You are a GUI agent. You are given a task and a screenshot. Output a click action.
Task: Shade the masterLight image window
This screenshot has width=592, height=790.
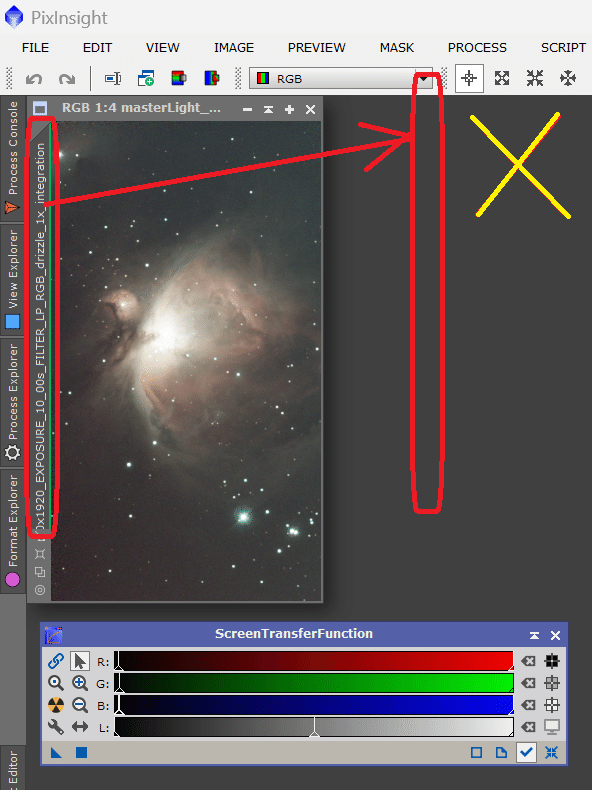tap(268, 109)
